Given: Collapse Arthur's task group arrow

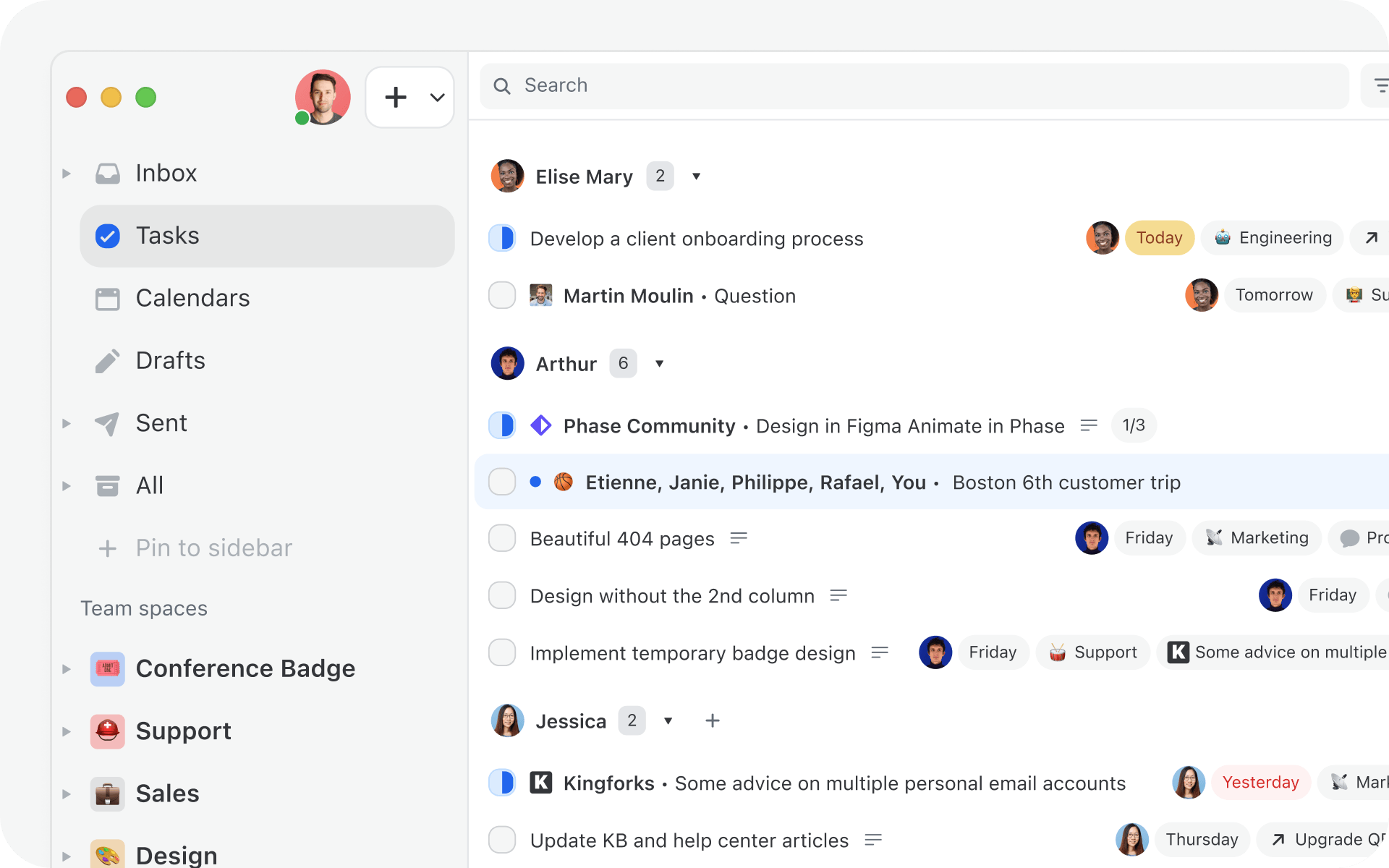Looking at the screenshot, I should 659,363.
